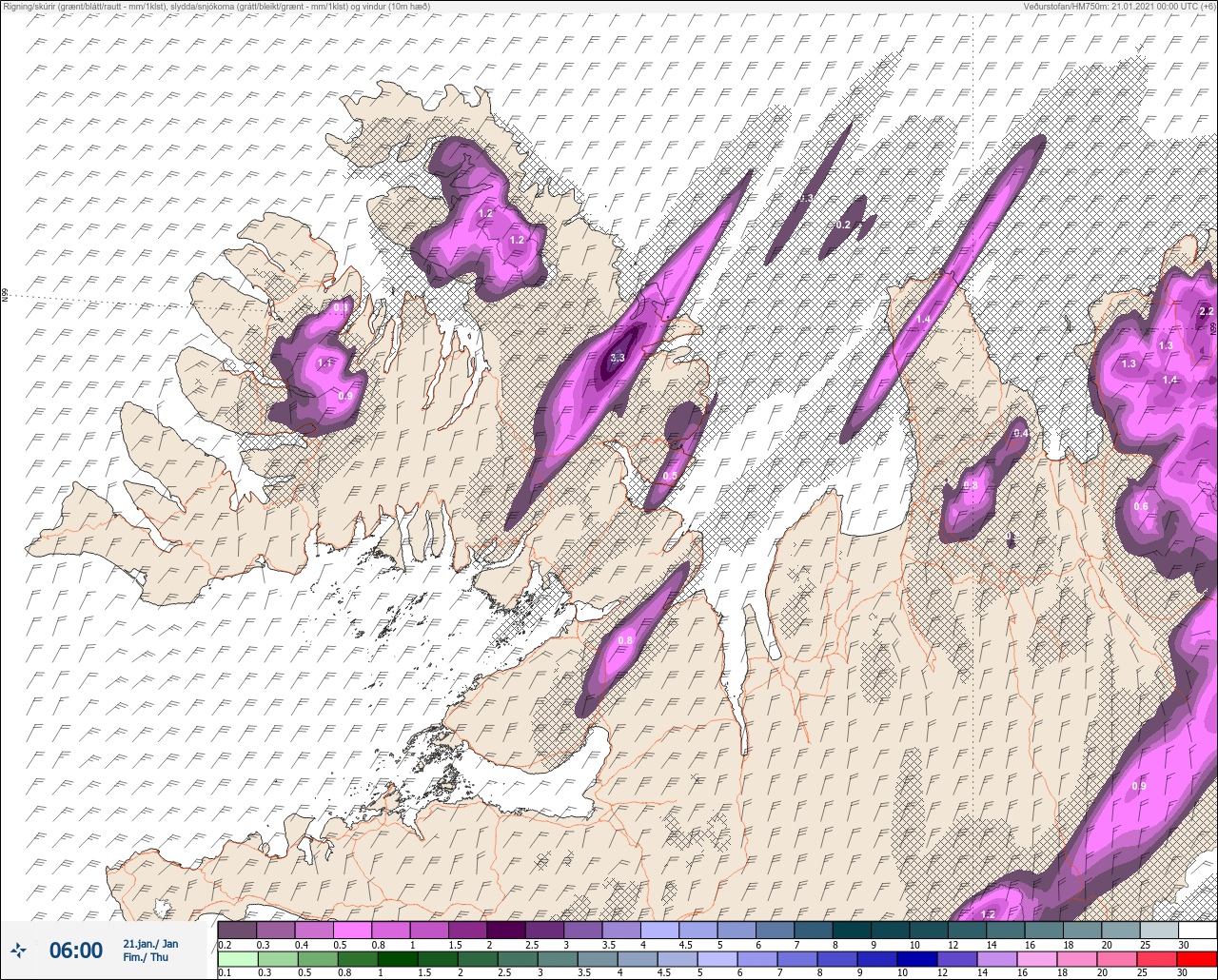The height and width of the screenshot is (980, 1218).
Task: Select the darkest purple upper-legend swatch labeled 2
Action: pyautogui.click(x=505, y=929)
